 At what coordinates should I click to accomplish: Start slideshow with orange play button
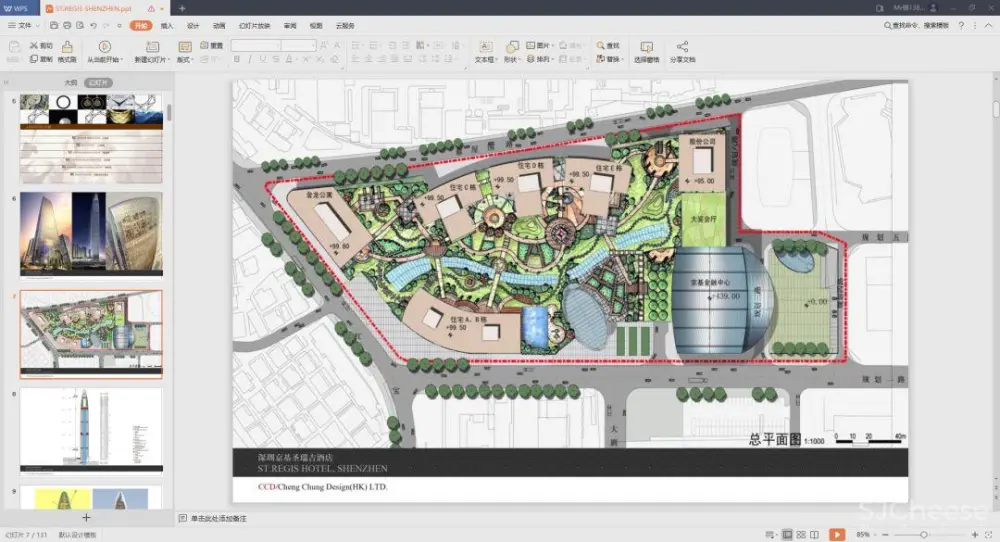coord(836,535)
